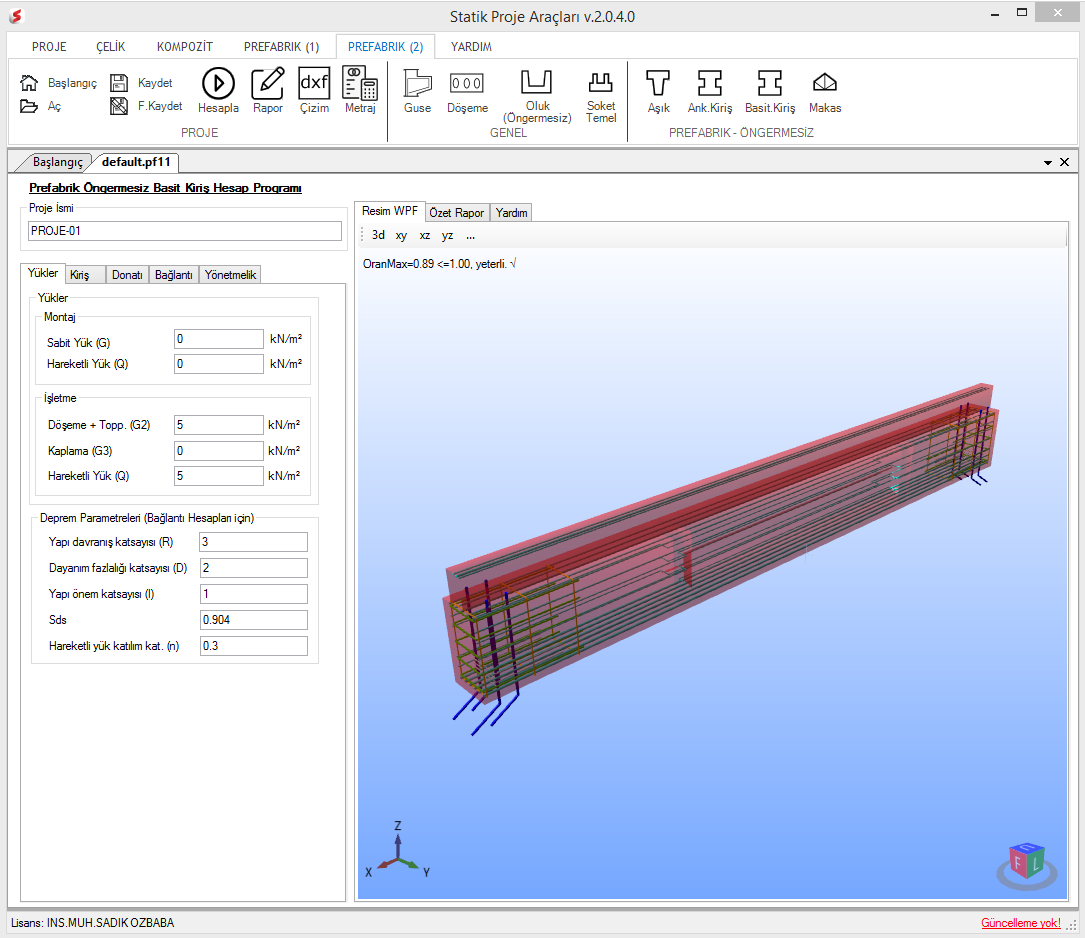The image size is (1085, 938).
Task: Click the Lisans status bar text
Action: [93, 923]
